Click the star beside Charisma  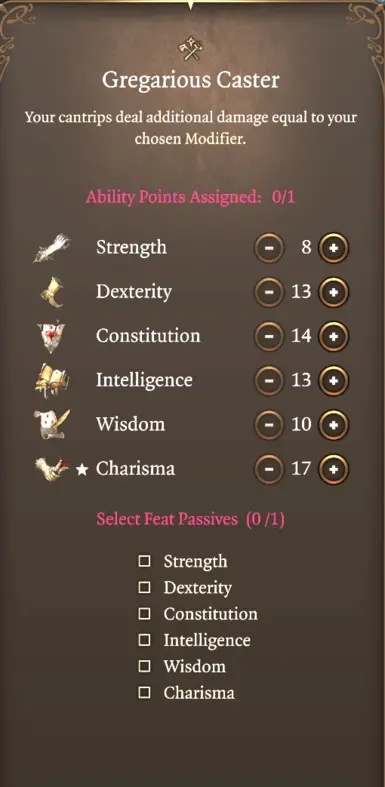[82, 469]
